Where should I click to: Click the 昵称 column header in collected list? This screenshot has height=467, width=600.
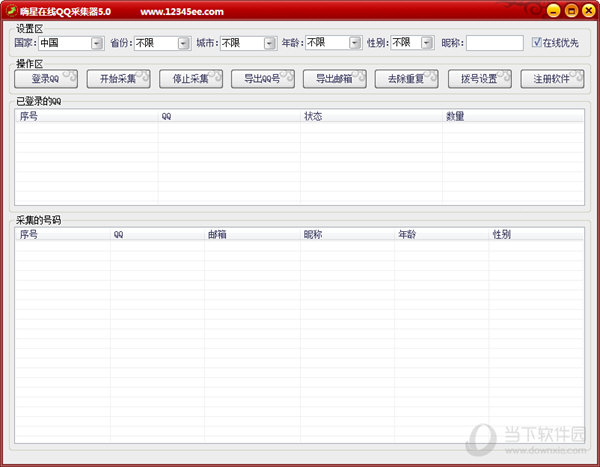pyautogui.click(x=347, y=234)
